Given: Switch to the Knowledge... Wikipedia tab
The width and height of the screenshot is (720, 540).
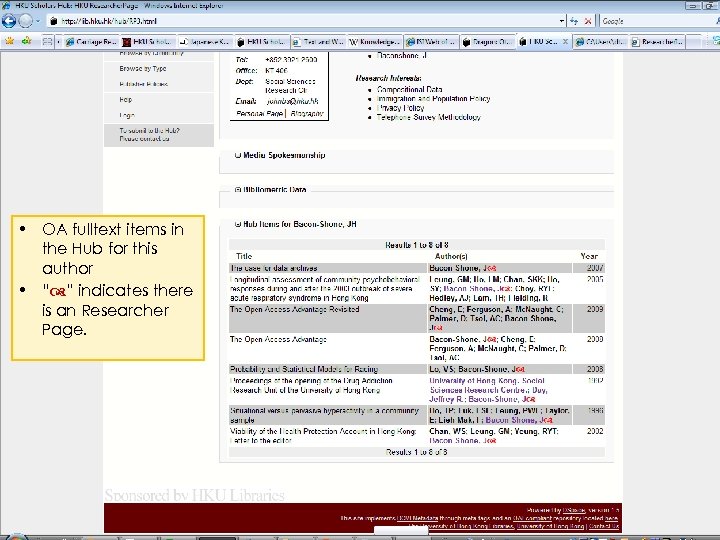Looking at the screenshot, I should (375, 42).
